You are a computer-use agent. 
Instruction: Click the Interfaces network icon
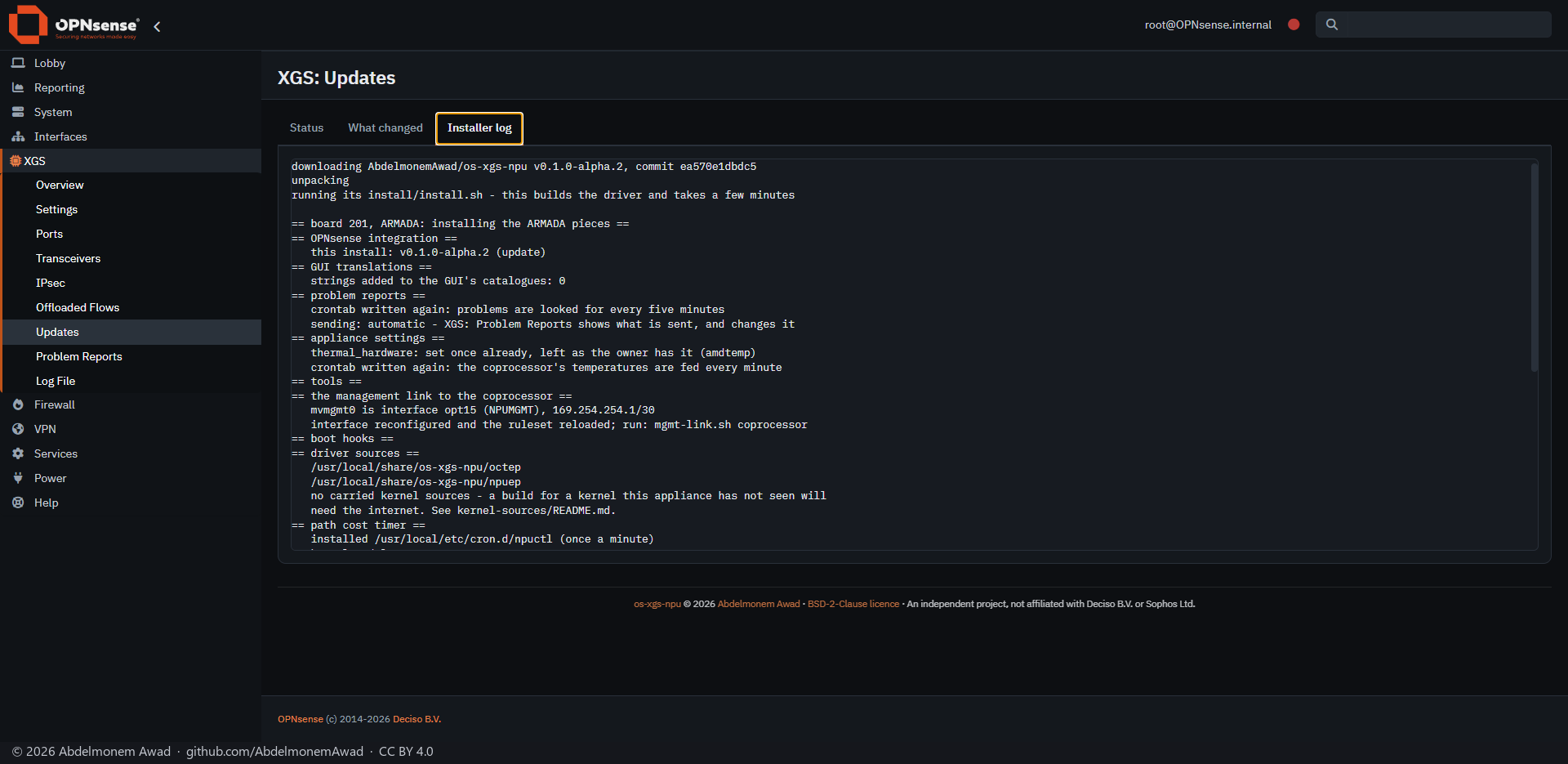(18, 136)
